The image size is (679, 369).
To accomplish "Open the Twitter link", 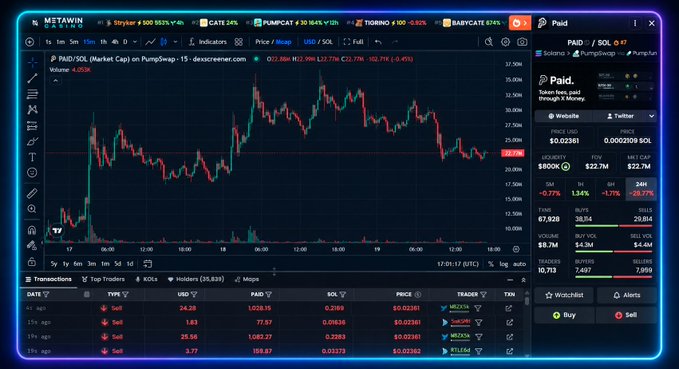I will pos(620,116).
